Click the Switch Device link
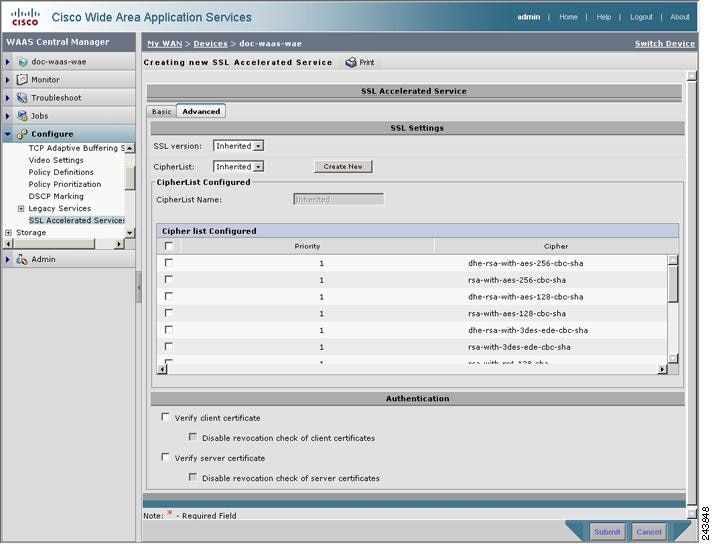This screenshot has height=544, width=712. click(x=665, y=44)
